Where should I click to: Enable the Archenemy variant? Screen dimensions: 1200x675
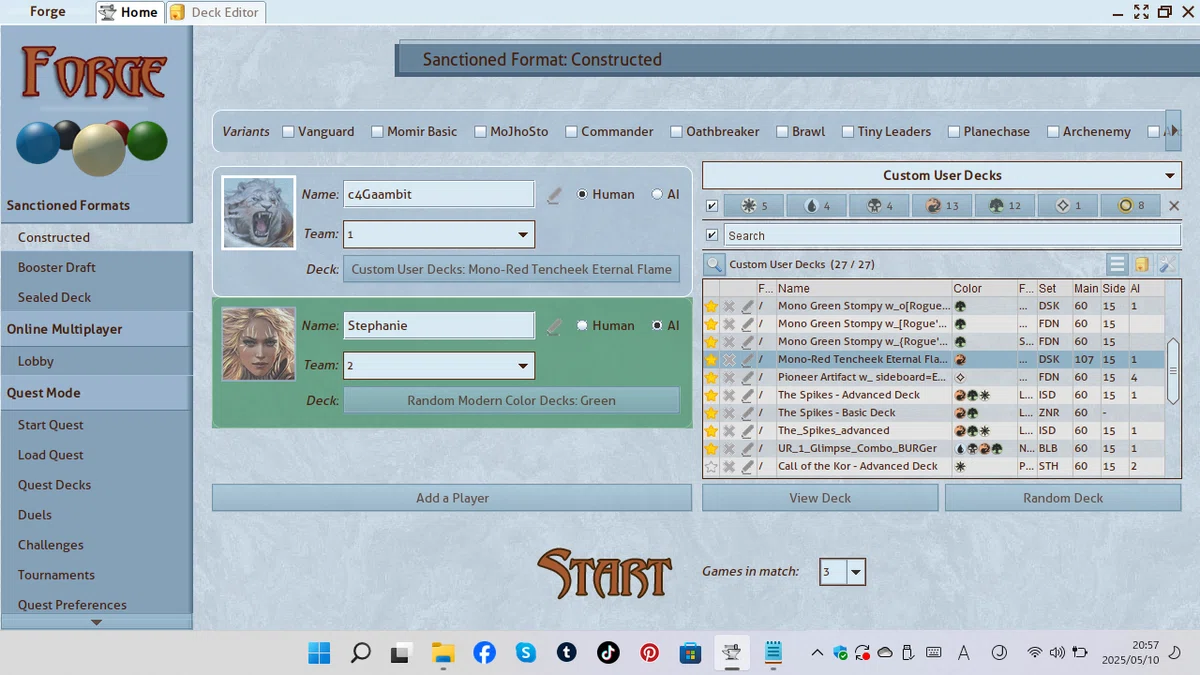tap(1053, 131)
